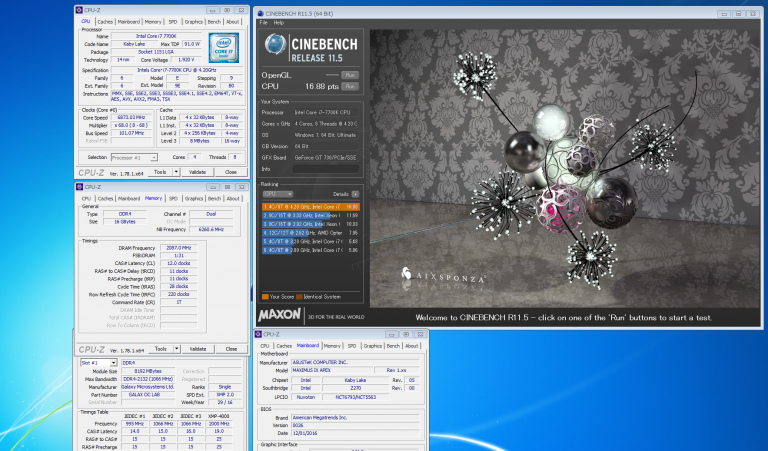The image size is (768, 451).
Task: Select Bench tab in top CPU-Z window
Action: [214, 22]
